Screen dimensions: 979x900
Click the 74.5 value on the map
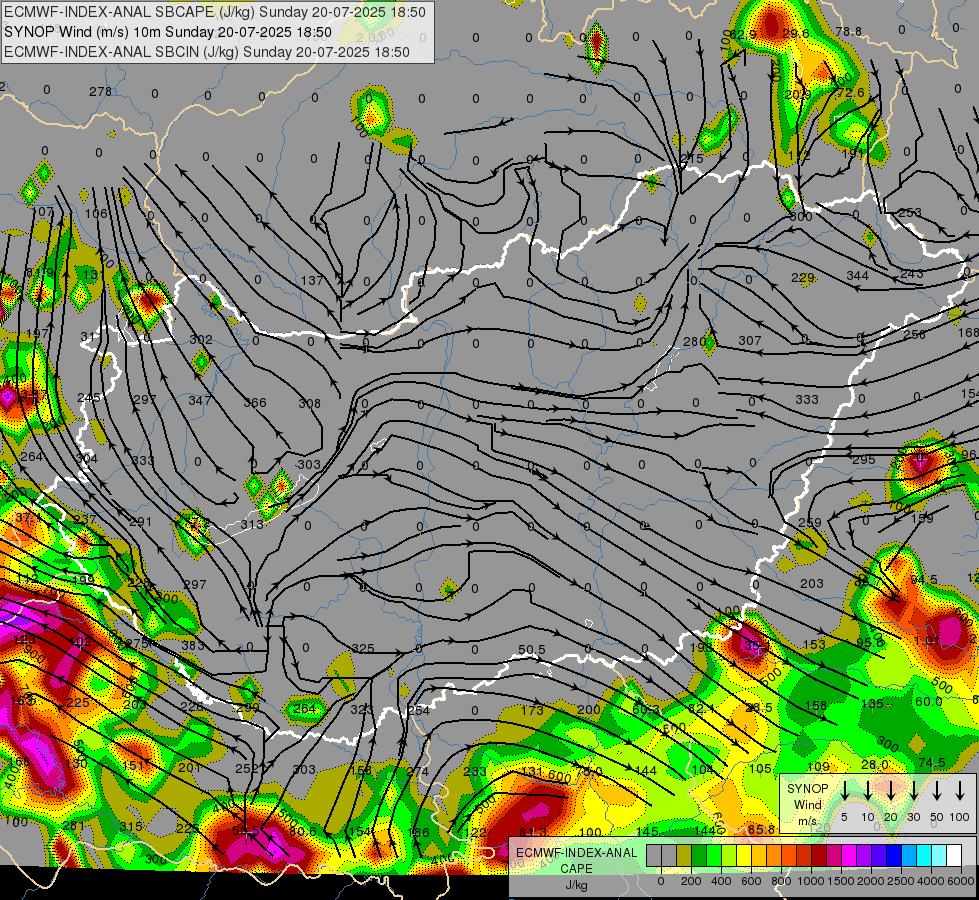pyautogui.click(x=932, y=763)
